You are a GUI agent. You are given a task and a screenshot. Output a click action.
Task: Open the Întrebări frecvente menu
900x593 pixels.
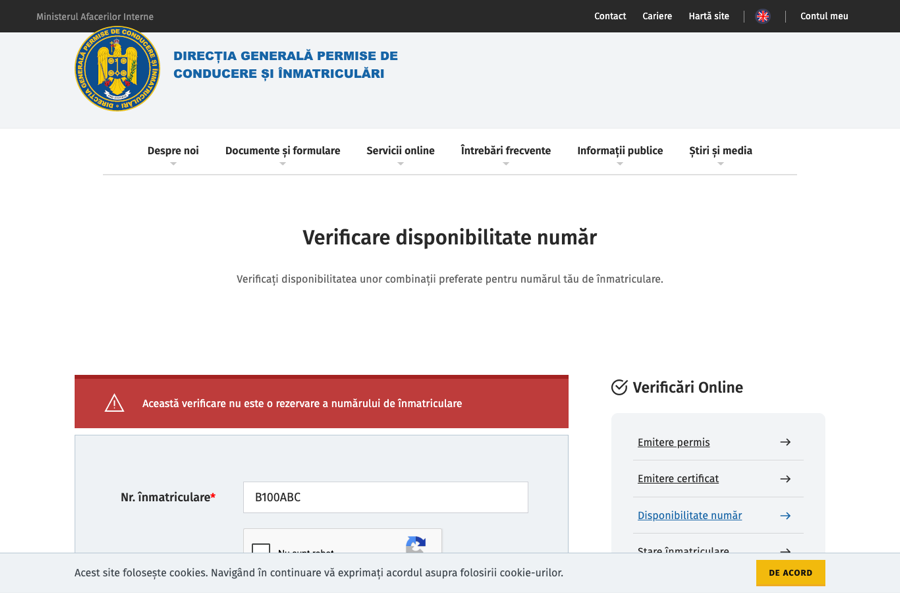tap(505, 151)
